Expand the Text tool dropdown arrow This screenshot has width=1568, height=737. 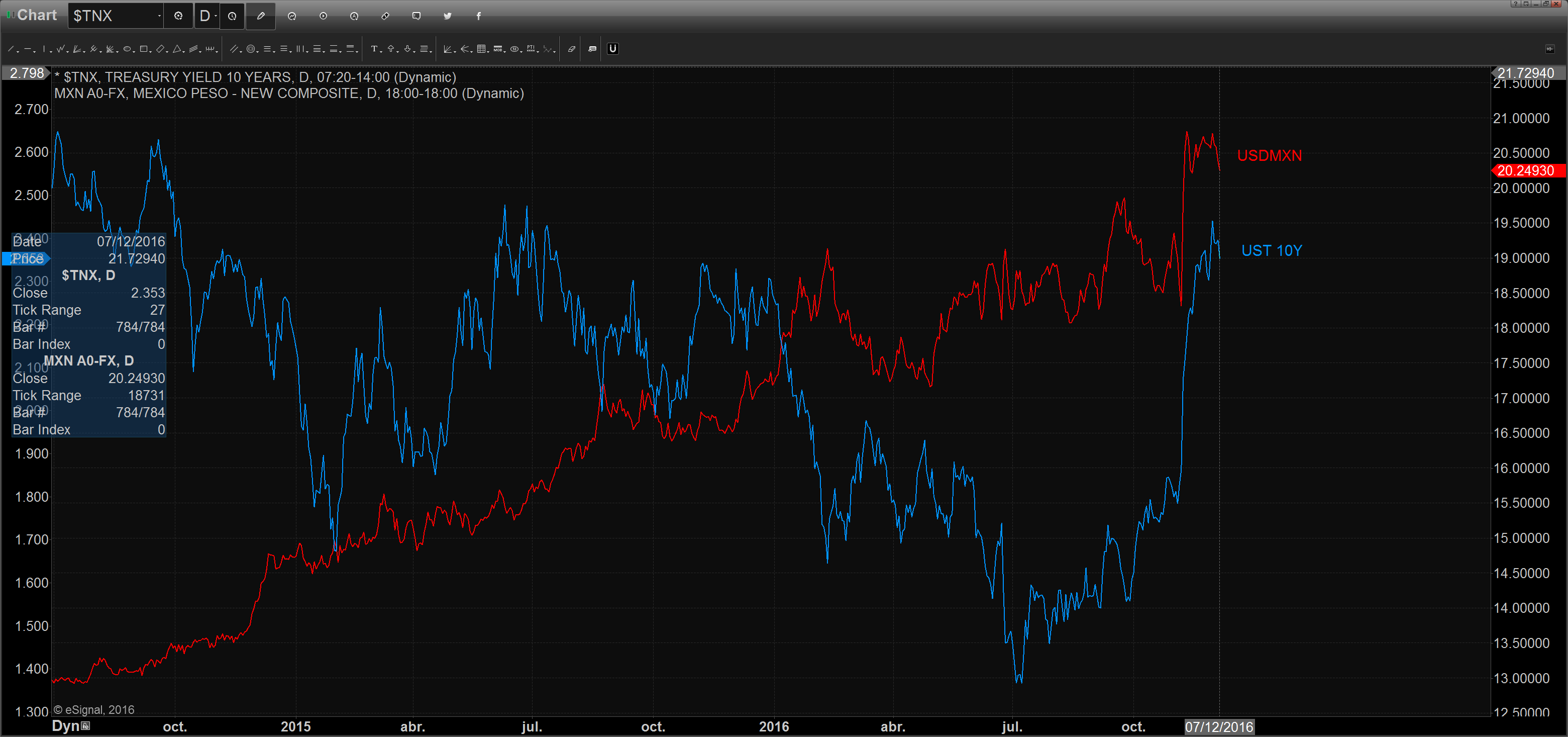coord(382,52)
